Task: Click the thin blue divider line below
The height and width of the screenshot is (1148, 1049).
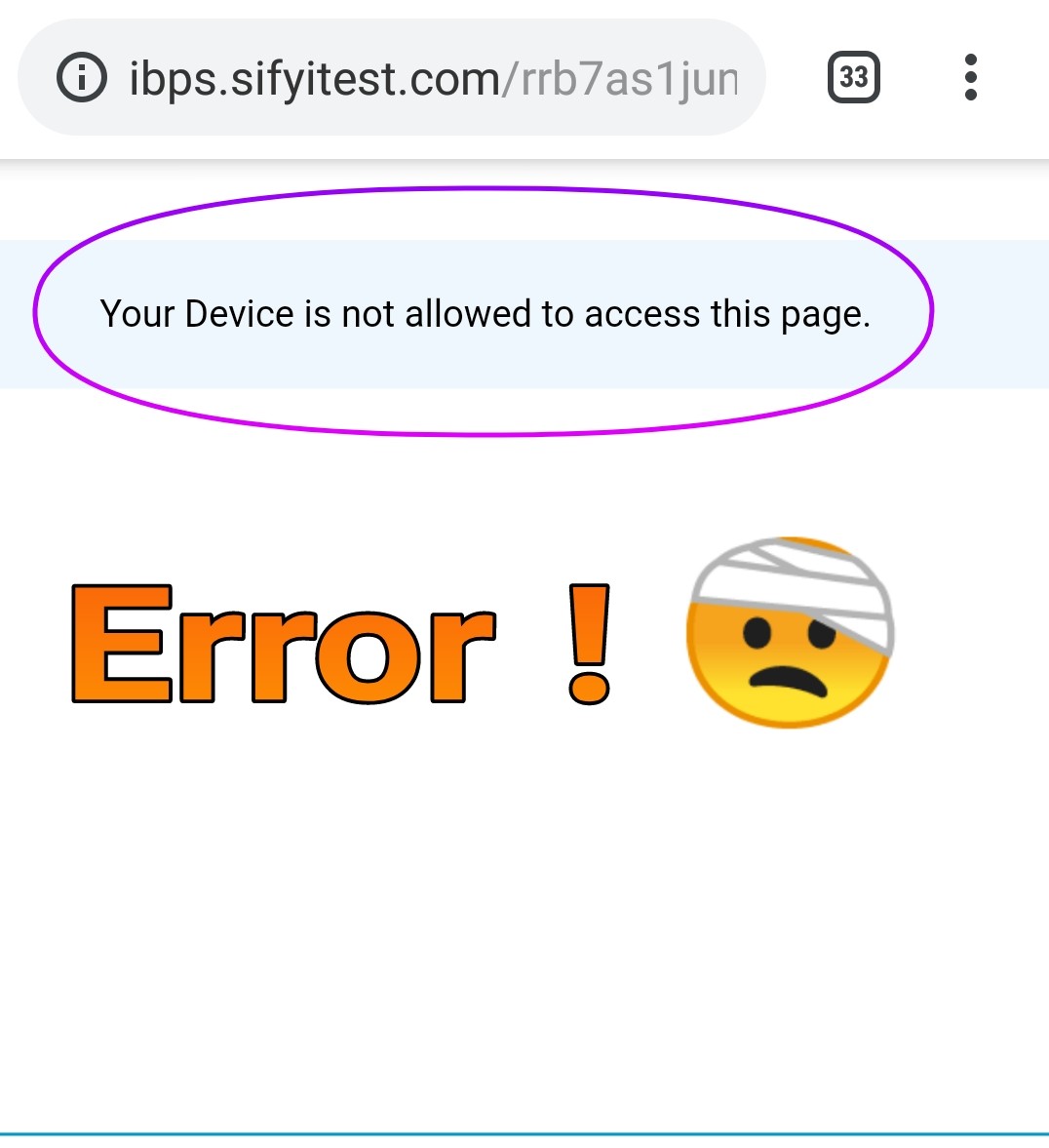Action: (524, 1135)
